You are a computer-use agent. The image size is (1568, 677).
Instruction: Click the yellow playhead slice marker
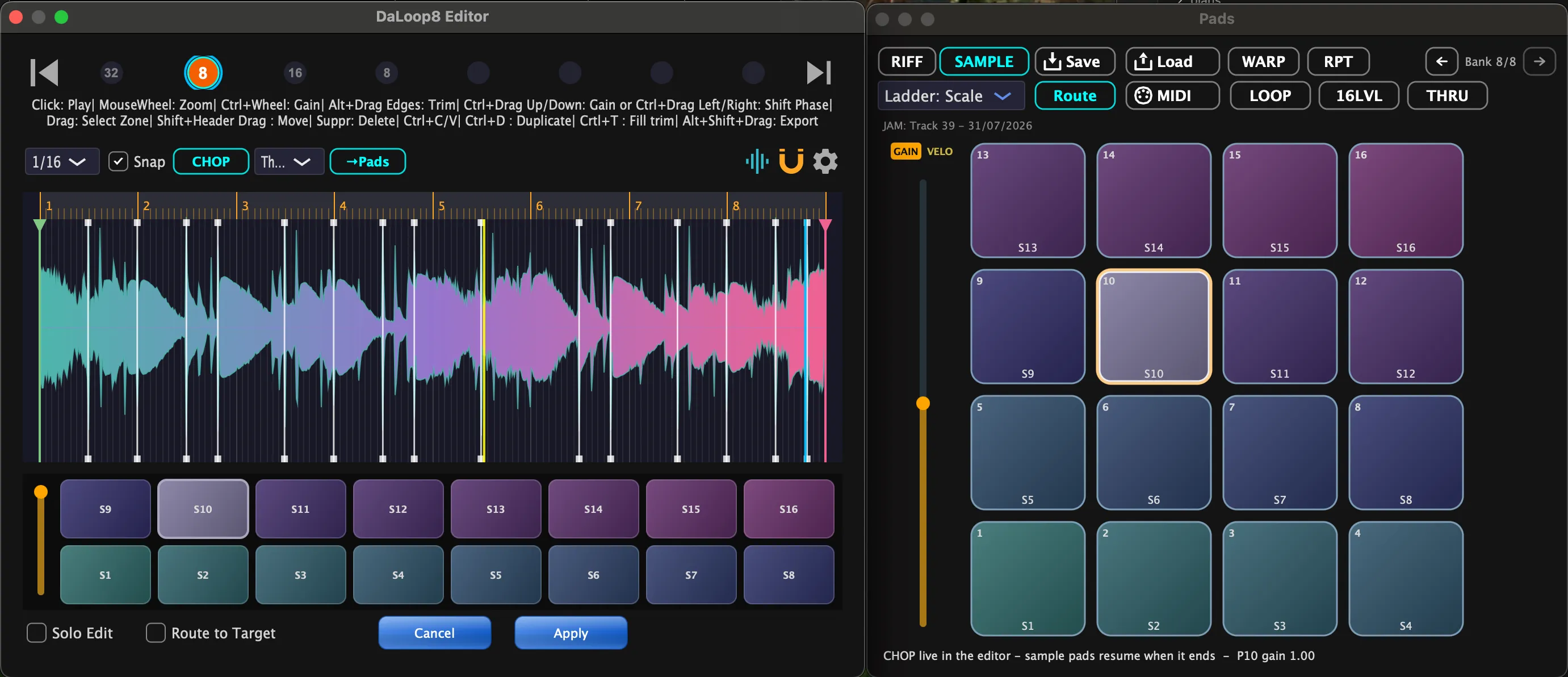tap(483, 340)
